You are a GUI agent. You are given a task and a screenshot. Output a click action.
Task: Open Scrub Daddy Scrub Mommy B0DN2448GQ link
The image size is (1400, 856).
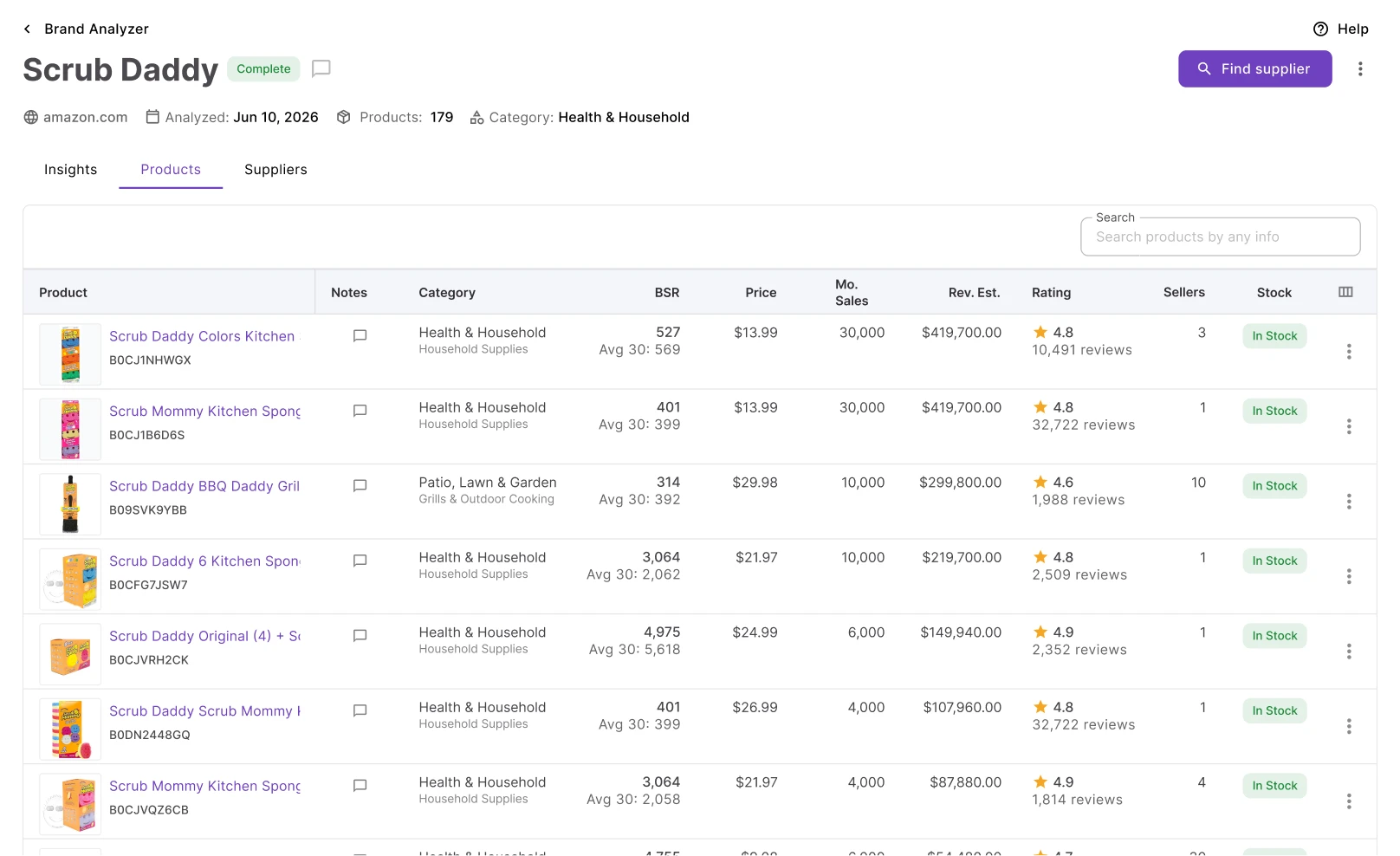204,711
